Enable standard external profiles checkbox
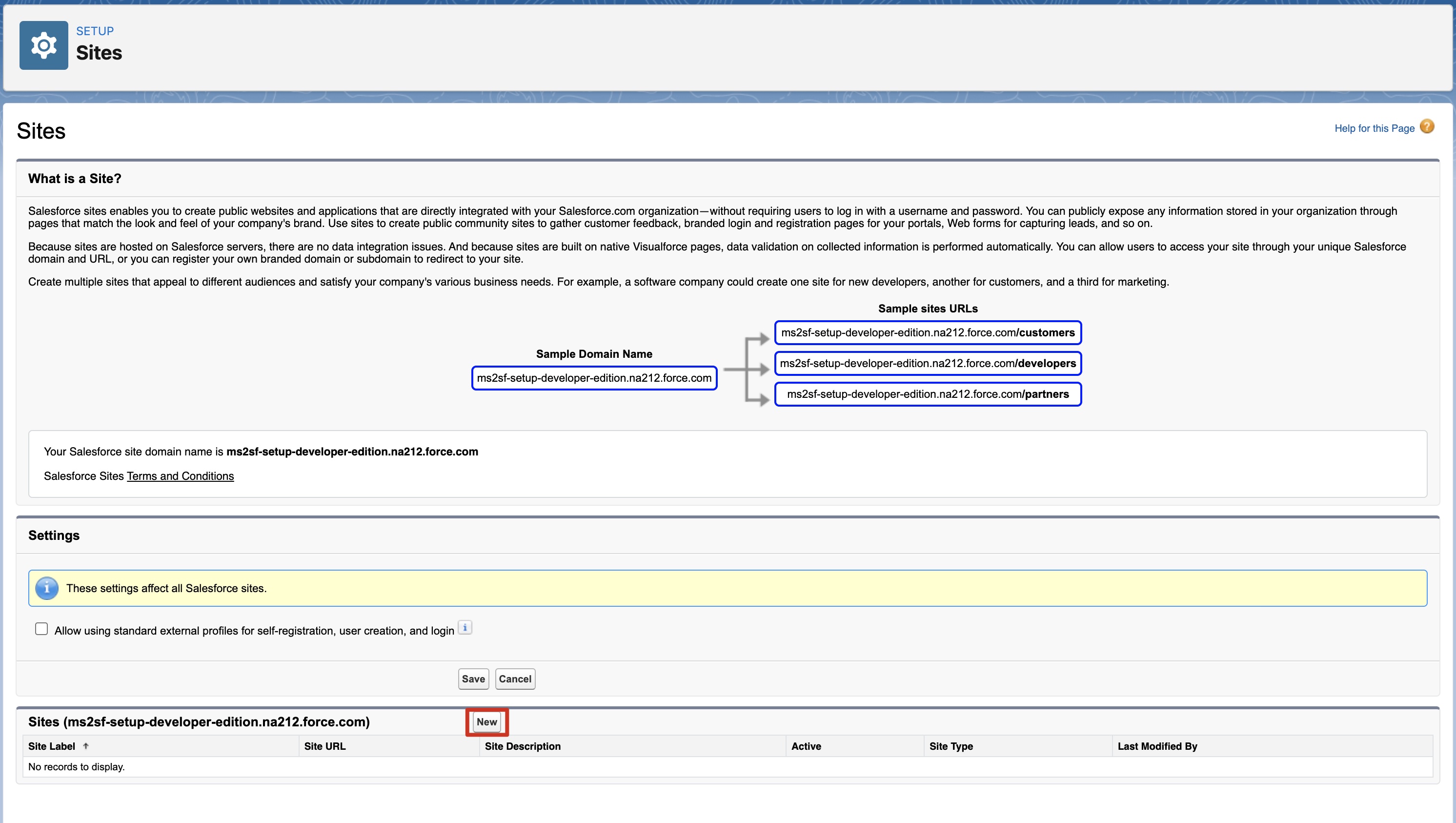 click(x=41, y=629)
